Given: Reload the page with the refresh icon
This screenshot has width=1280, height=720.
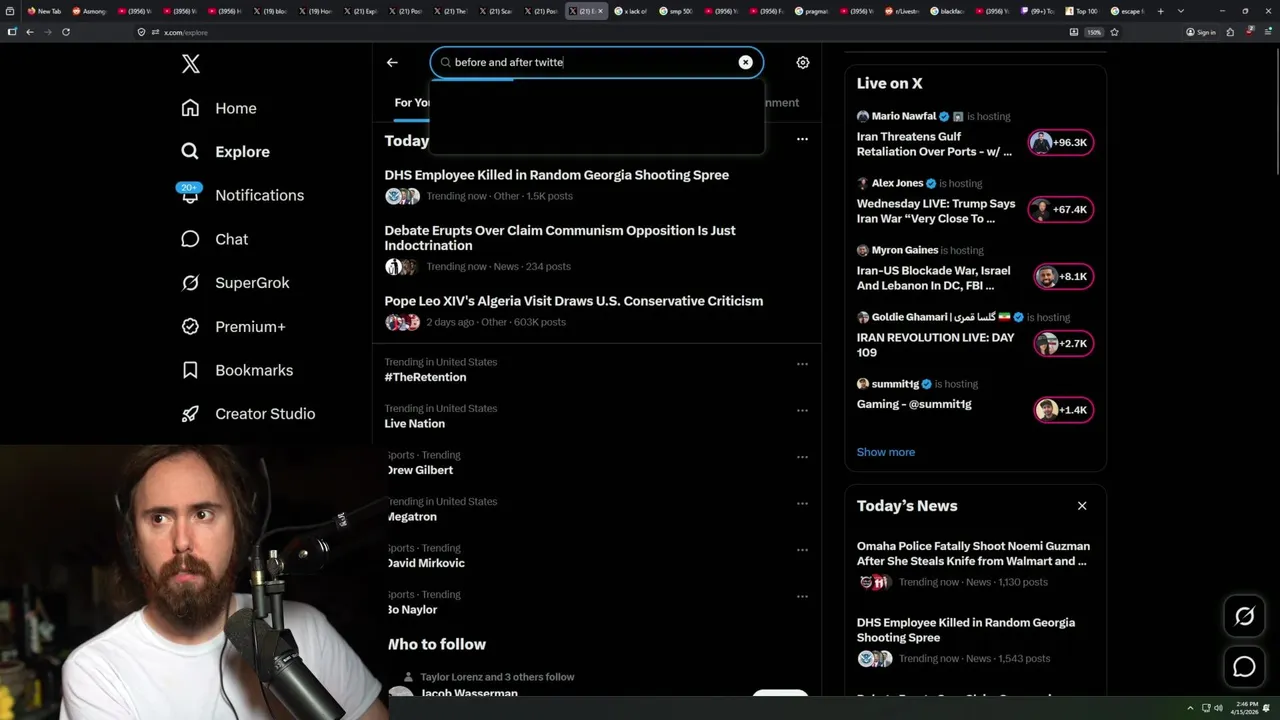Looking at the screenshot, I should [x=66, y=32].
